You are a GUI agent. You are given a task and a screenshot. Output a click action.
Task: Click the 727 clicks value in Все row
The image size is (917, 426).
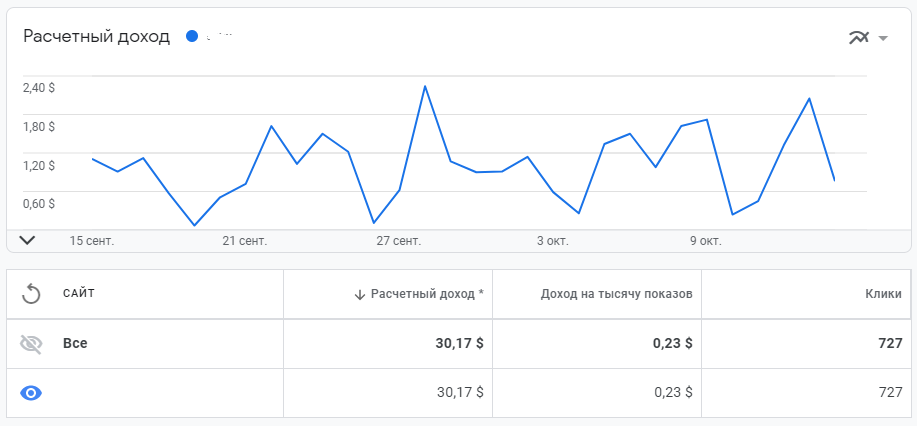click(890, 343)
